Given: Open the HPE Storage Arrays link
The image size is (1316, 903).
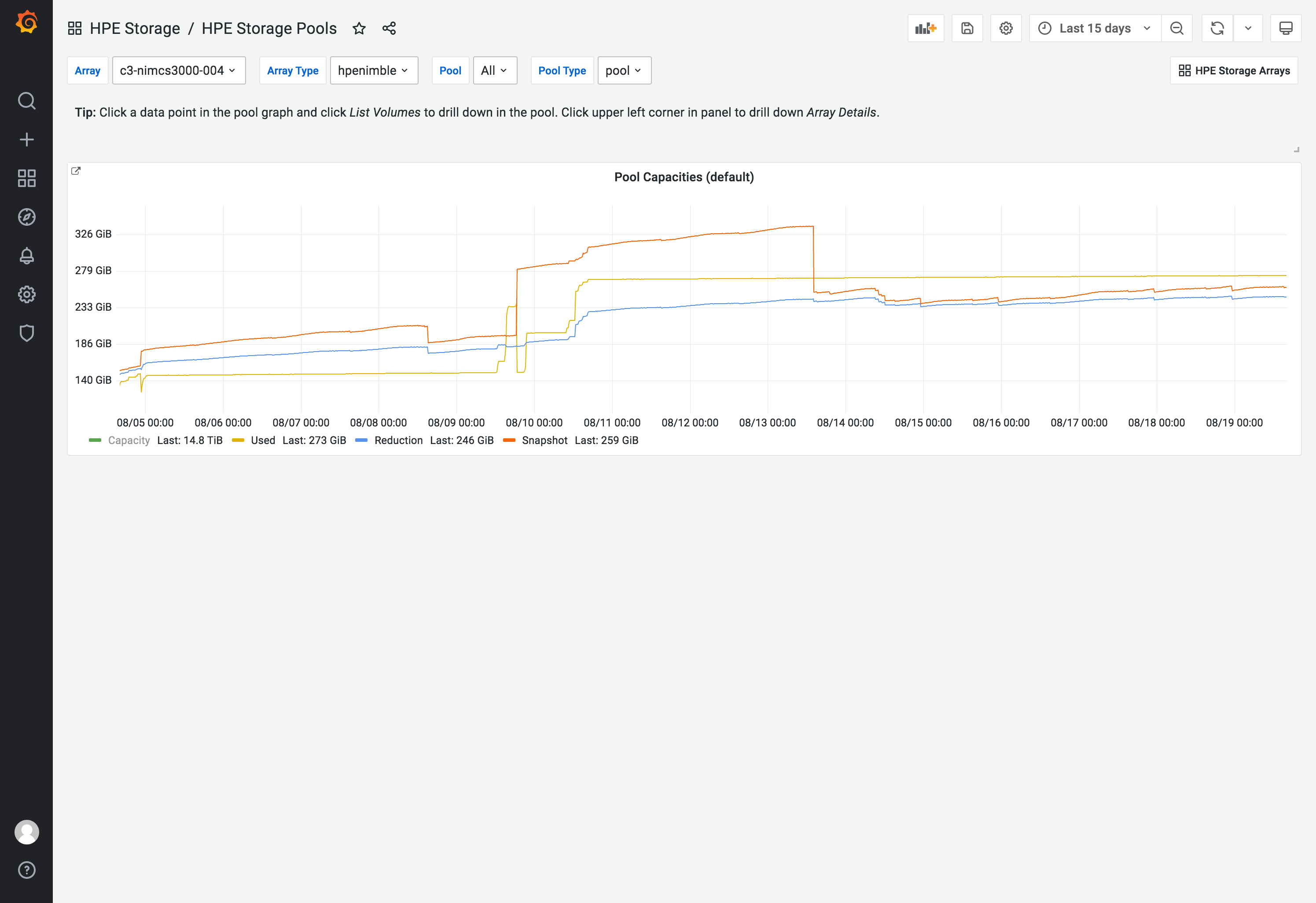Looking at the screenshot, I should click(x=1234, y=71).
